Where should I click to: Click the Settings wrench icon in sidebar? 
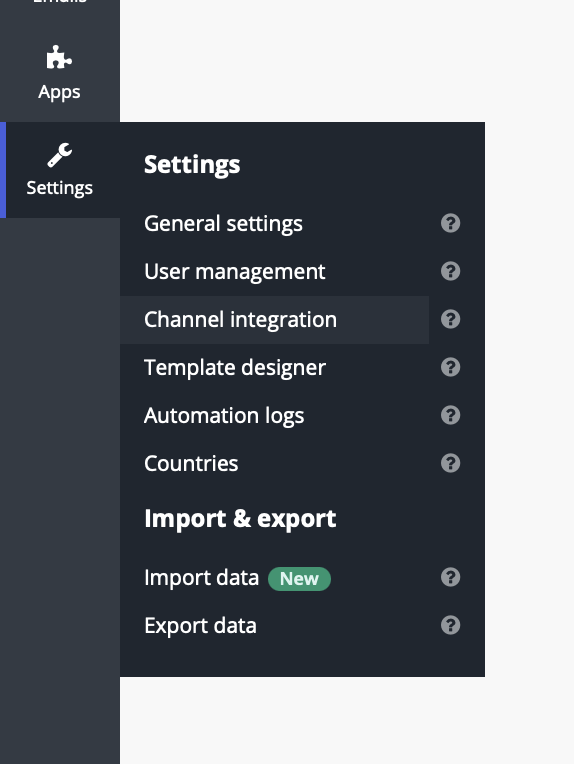[x=59, y=155]
